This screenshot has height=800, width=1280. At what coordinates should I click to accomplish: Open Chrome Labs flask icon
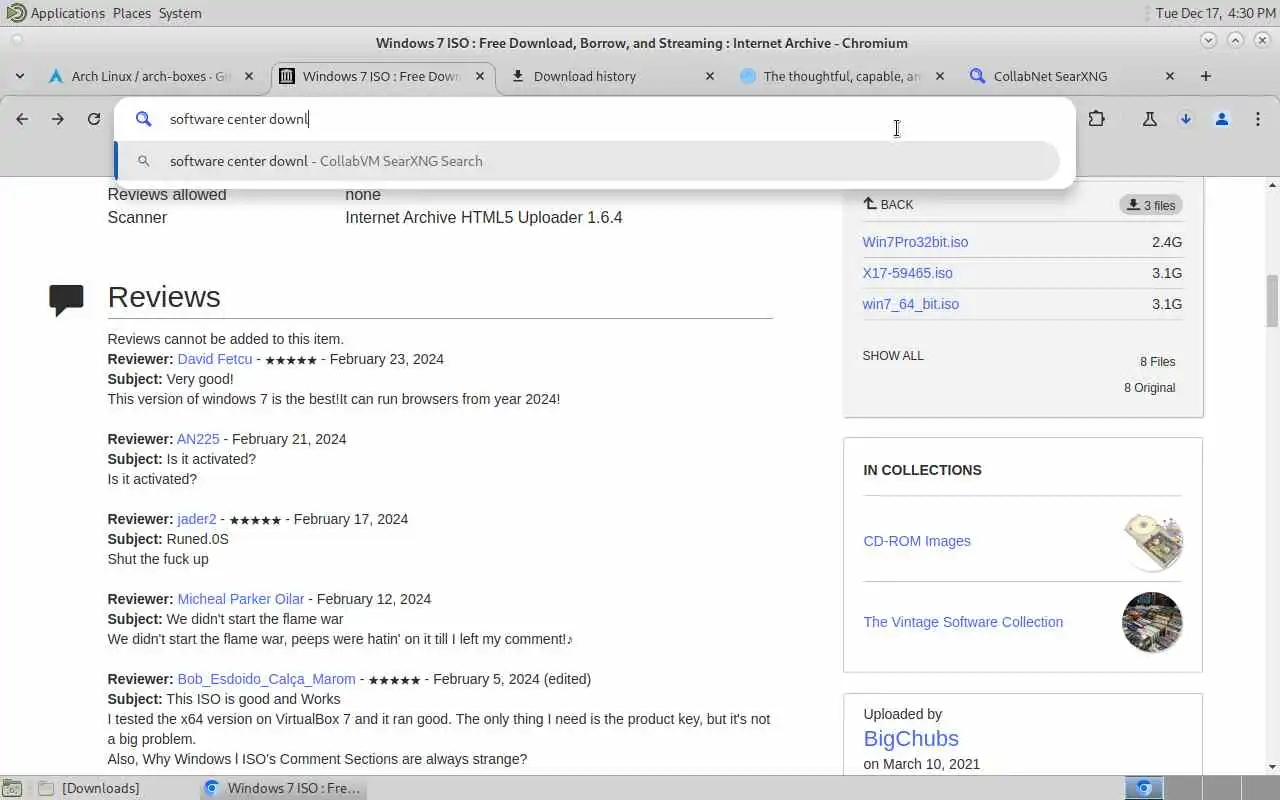[x=1150, y=119]
